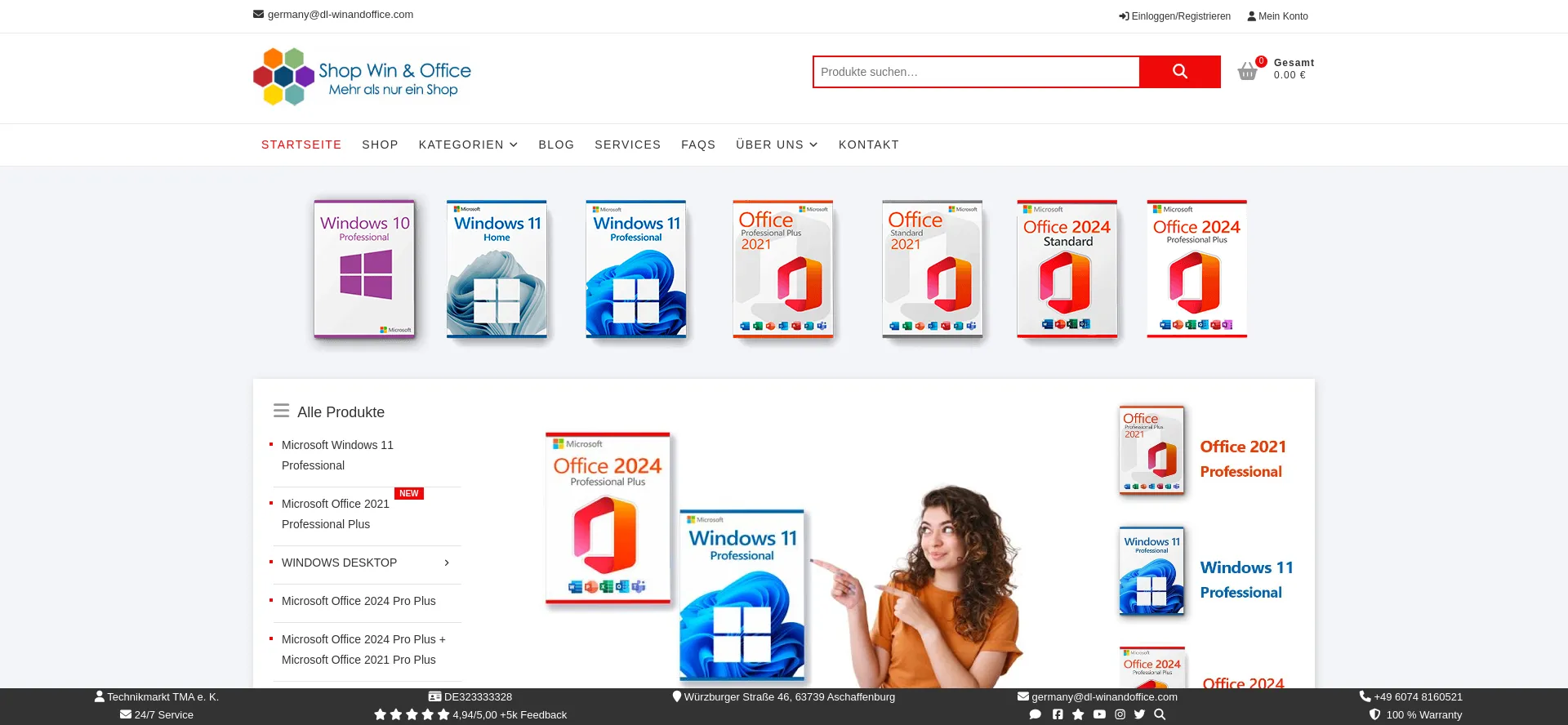Click the search magnifier icon in footer bar
The width and height of the screenshot is (1568, 725).
click(1160, 714)
